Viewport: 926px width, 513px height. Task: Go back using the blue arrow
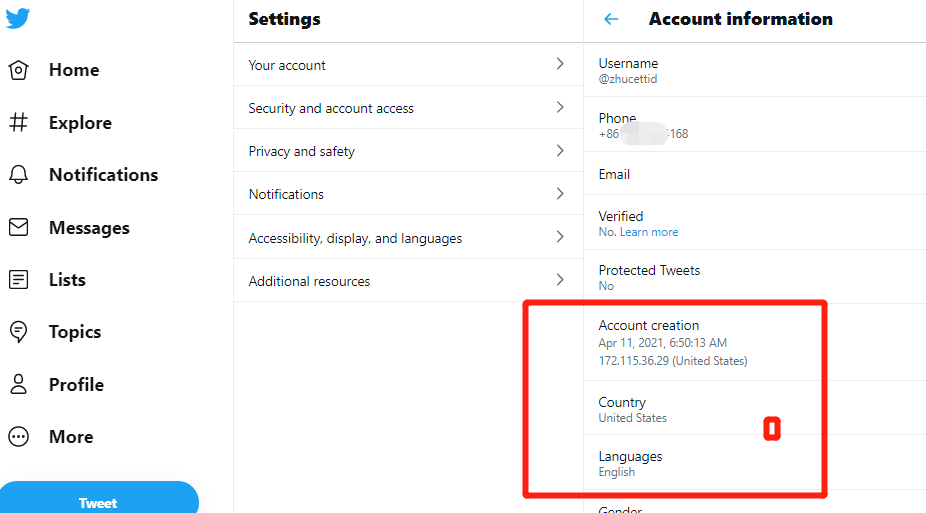coord(611,19)
